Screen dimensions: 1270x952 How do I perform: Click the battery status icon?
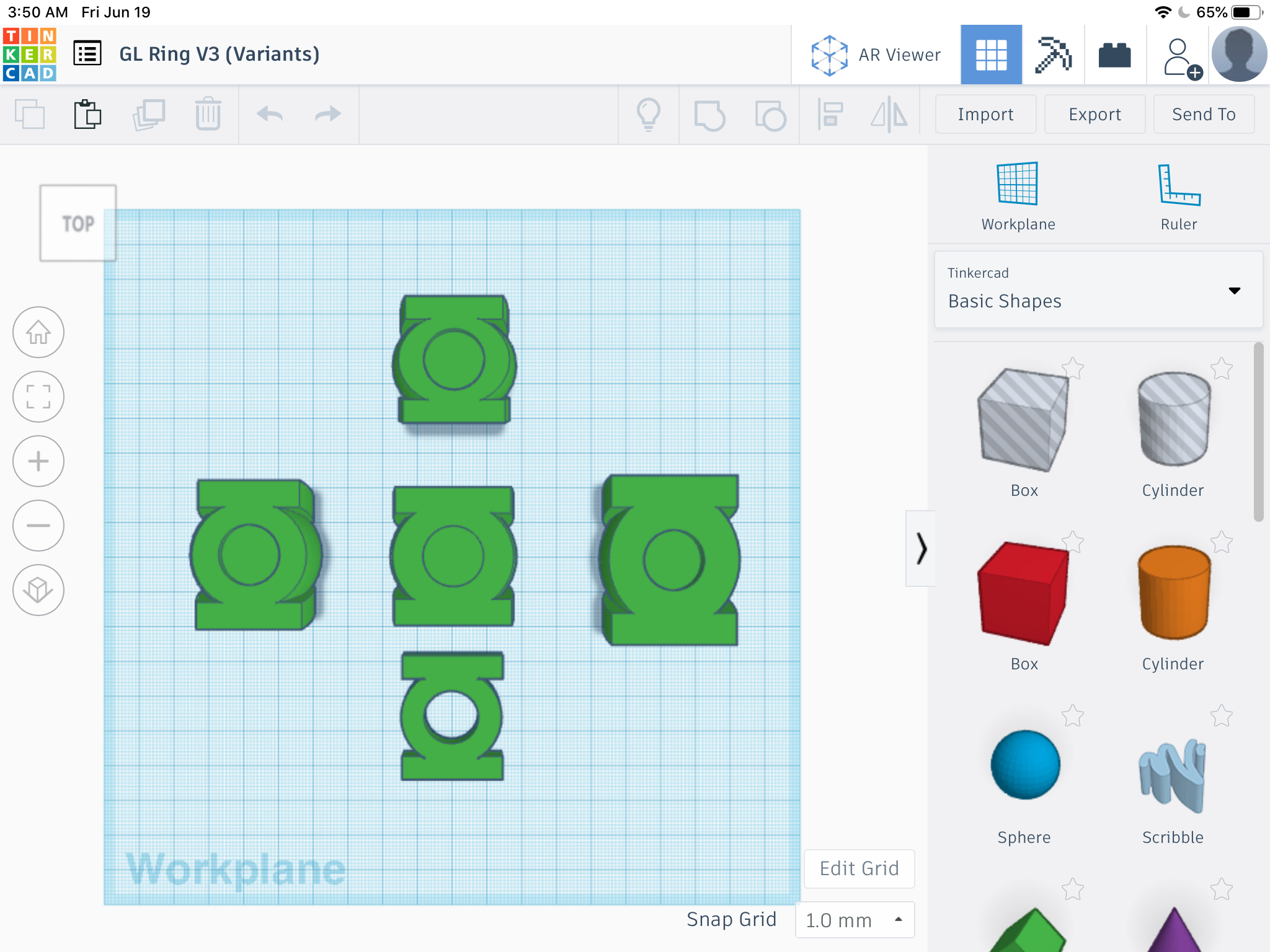(1246, 12)
